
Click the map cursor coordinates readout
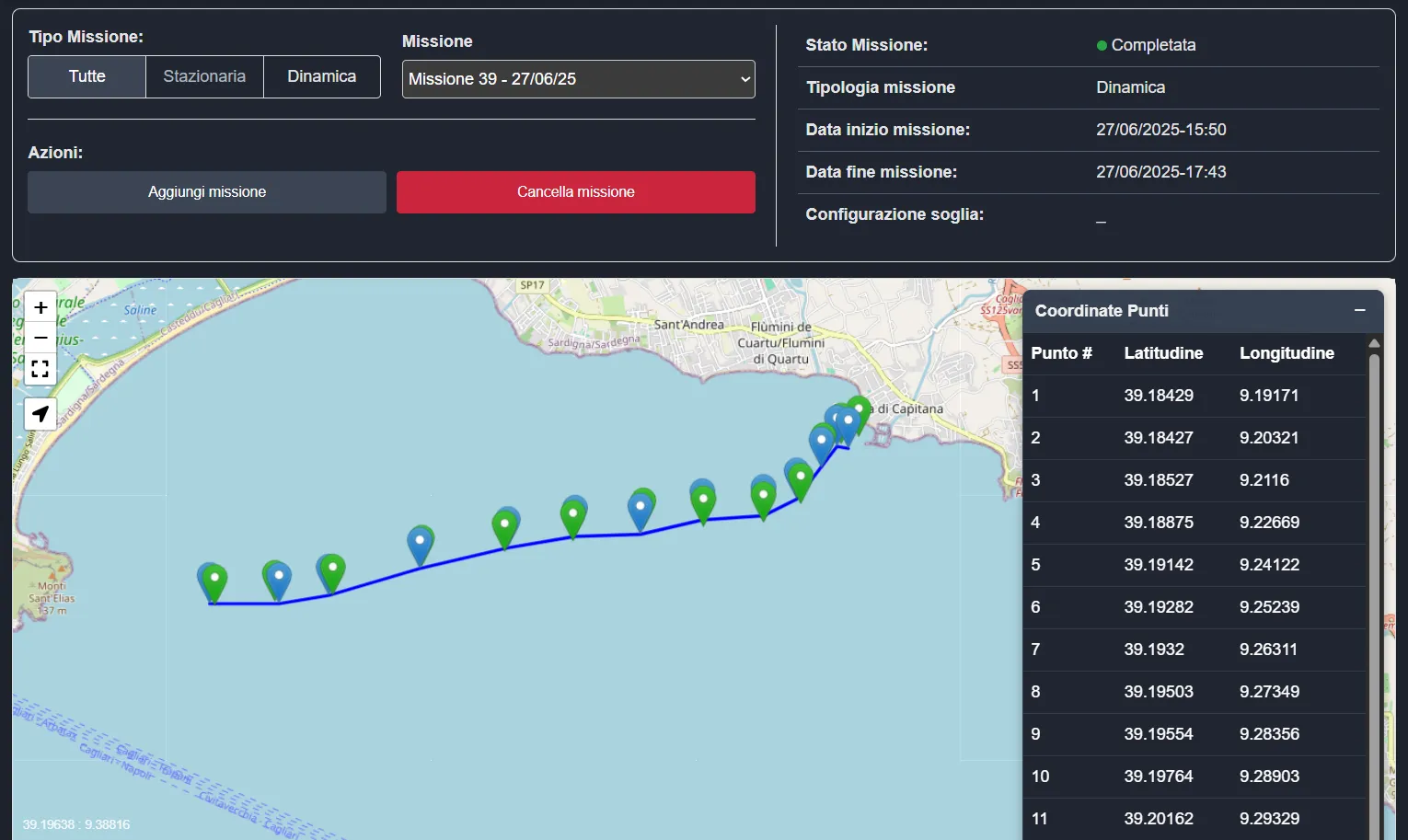76,824
